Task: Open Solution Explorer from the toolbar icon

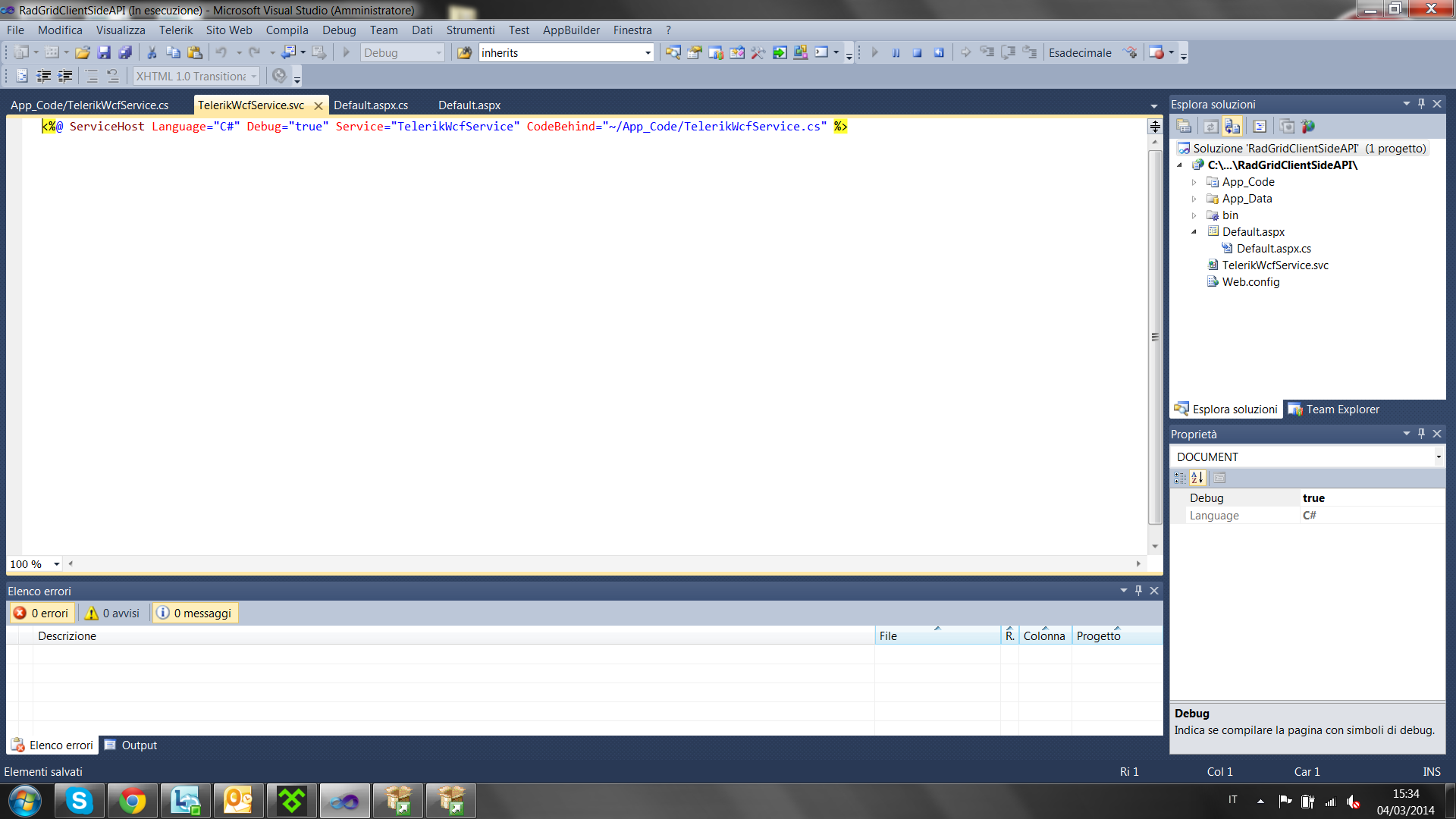Action: click(673, 52)
